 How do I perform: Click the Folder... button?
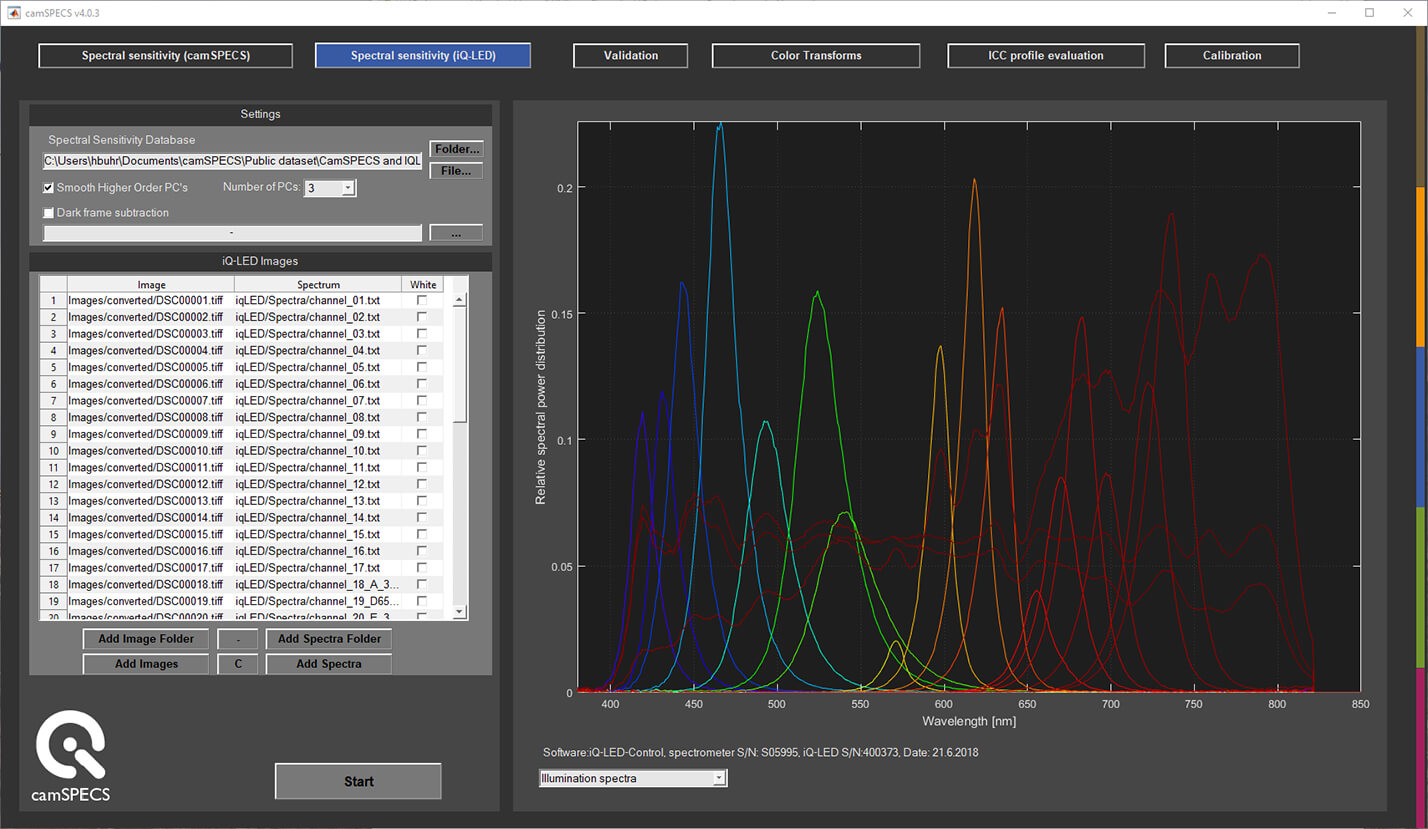pyautogui.click(x=457, y=149)
